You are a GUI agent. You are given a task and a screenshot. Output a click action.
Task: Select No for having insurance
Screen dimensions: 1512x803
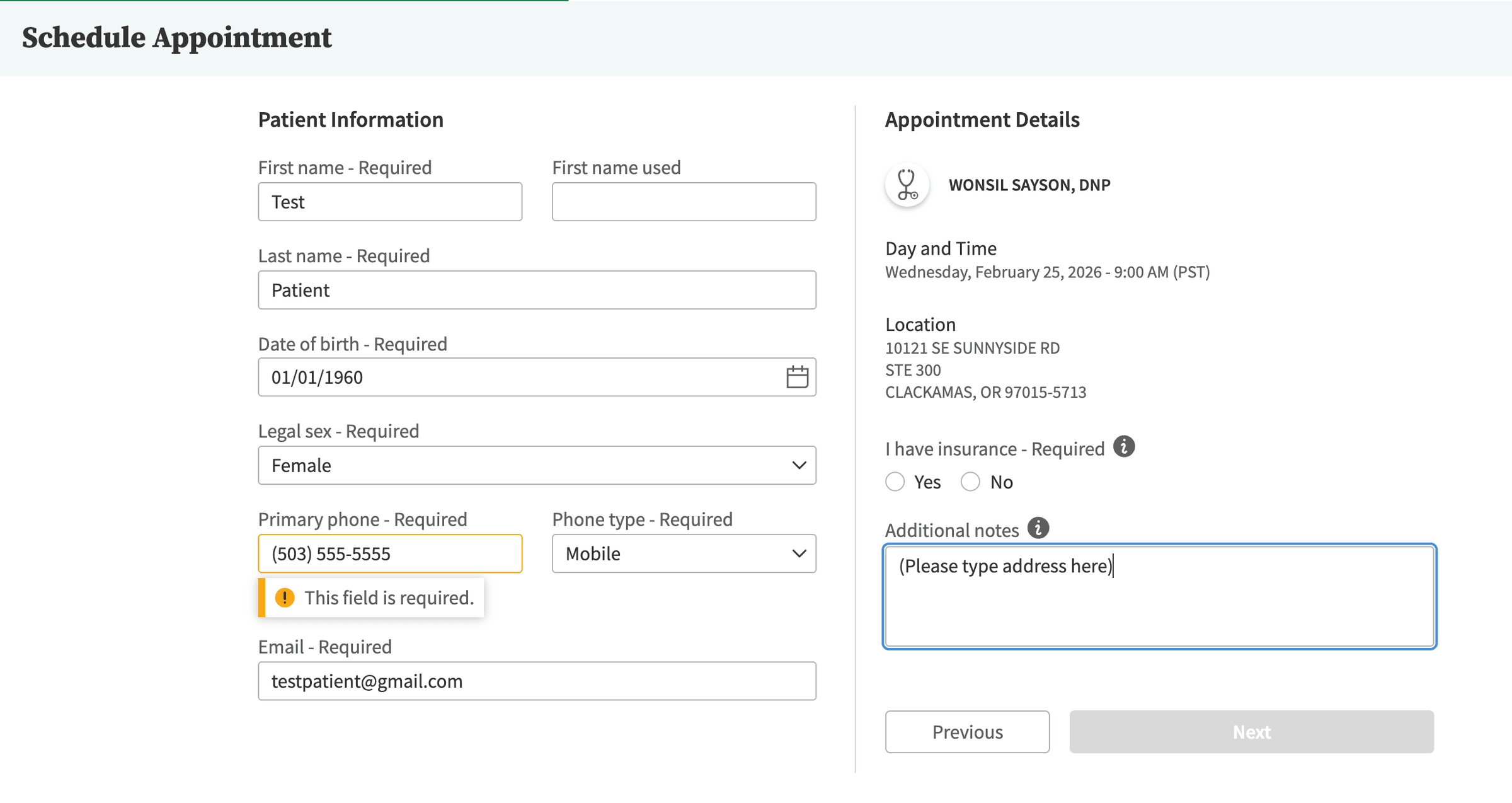point(971,482)
